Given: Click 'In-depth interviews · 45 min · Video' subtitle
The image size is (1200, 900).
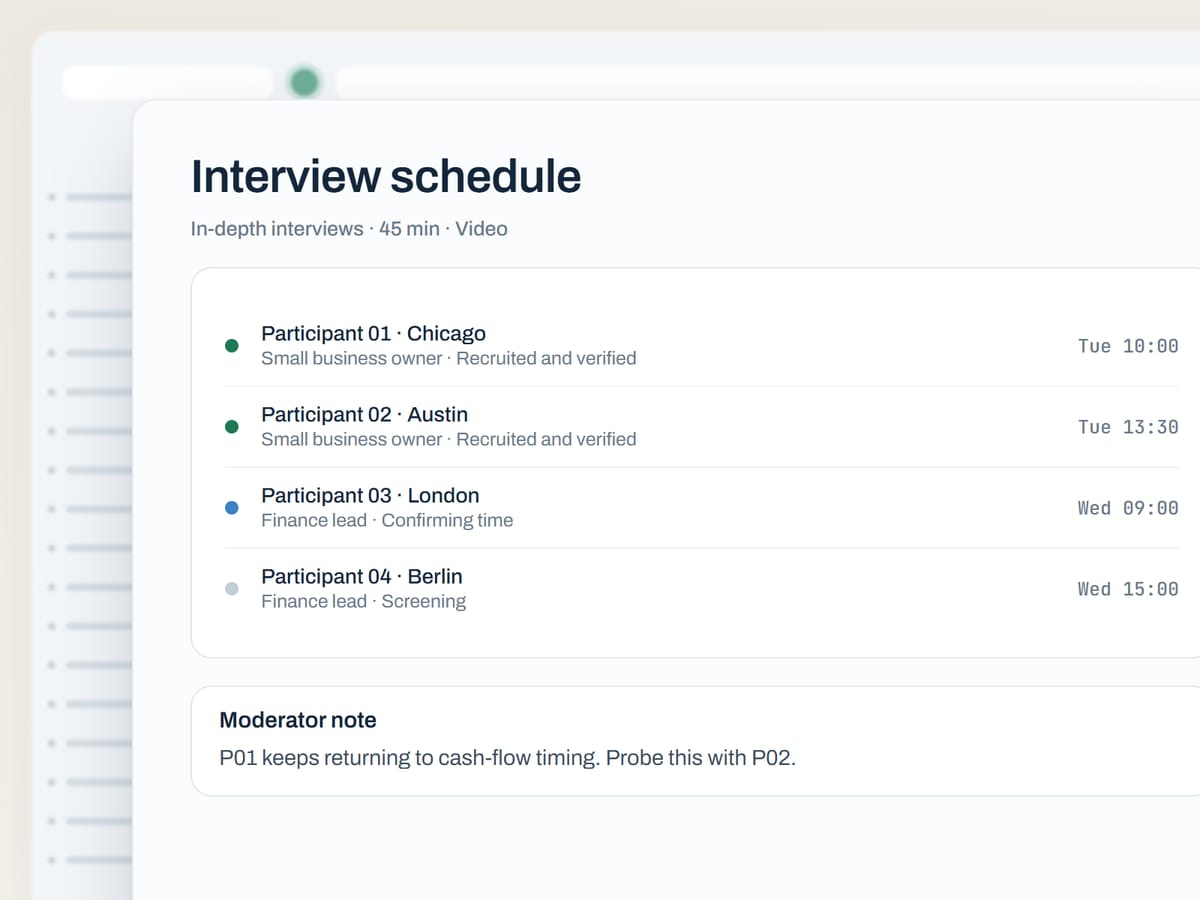Looking at the screenshot, I should [349, 229].
